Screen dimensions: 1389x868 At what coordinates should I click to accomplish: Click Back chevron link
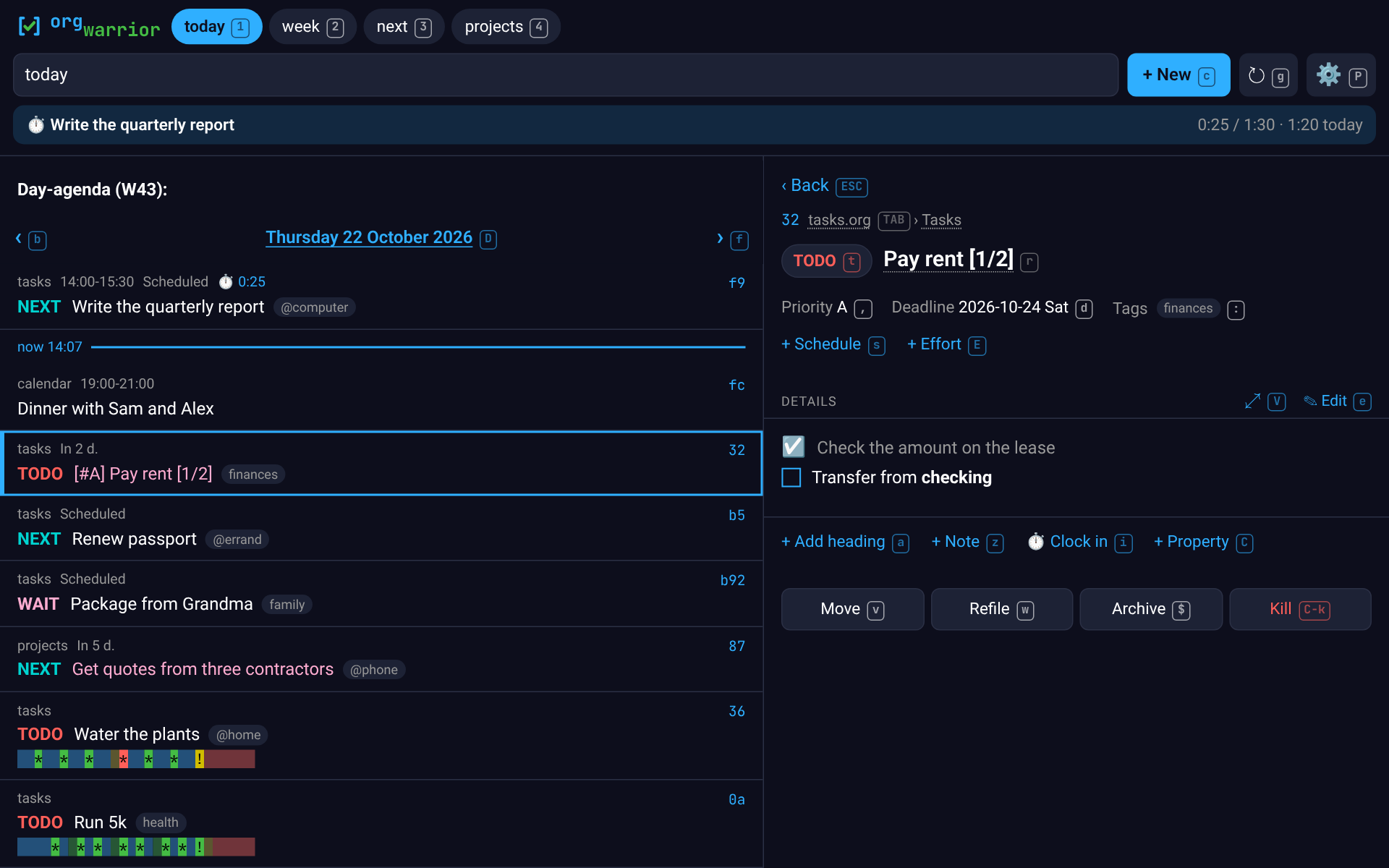tap(805, 186)
